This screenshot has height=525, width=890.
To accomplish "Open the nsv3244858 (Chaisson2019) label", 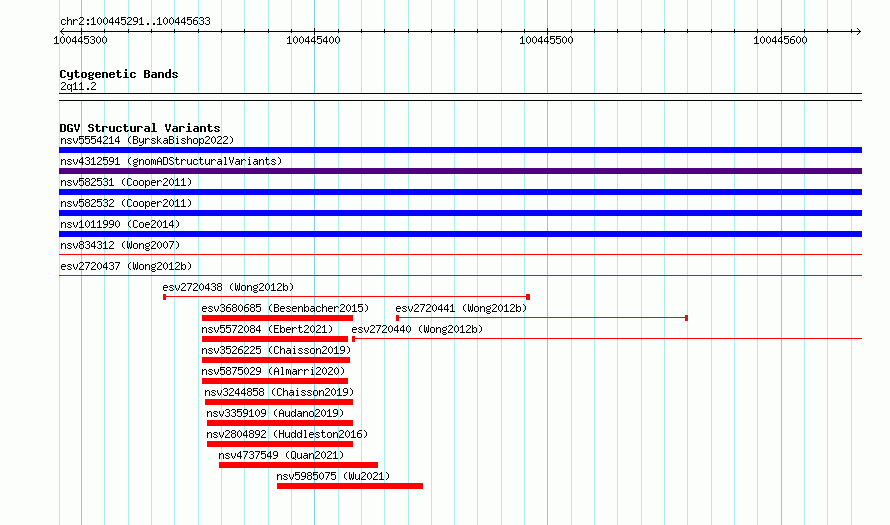I will tap(279, 392).
